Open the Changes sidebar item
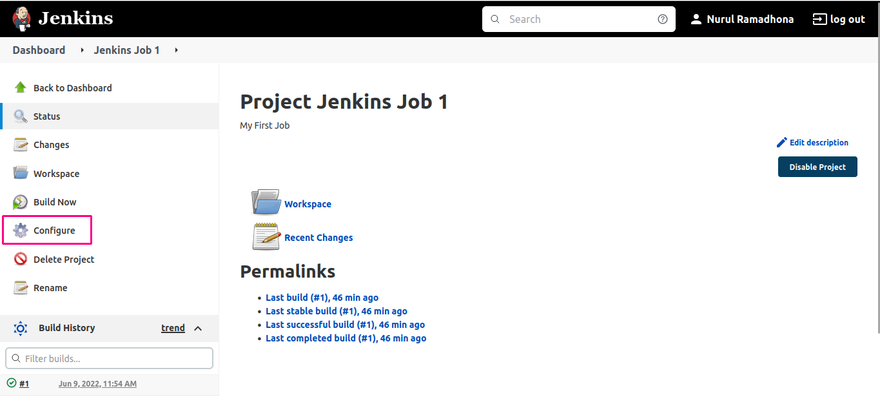This screenshot has width=880, height=396. pos(51,145)
